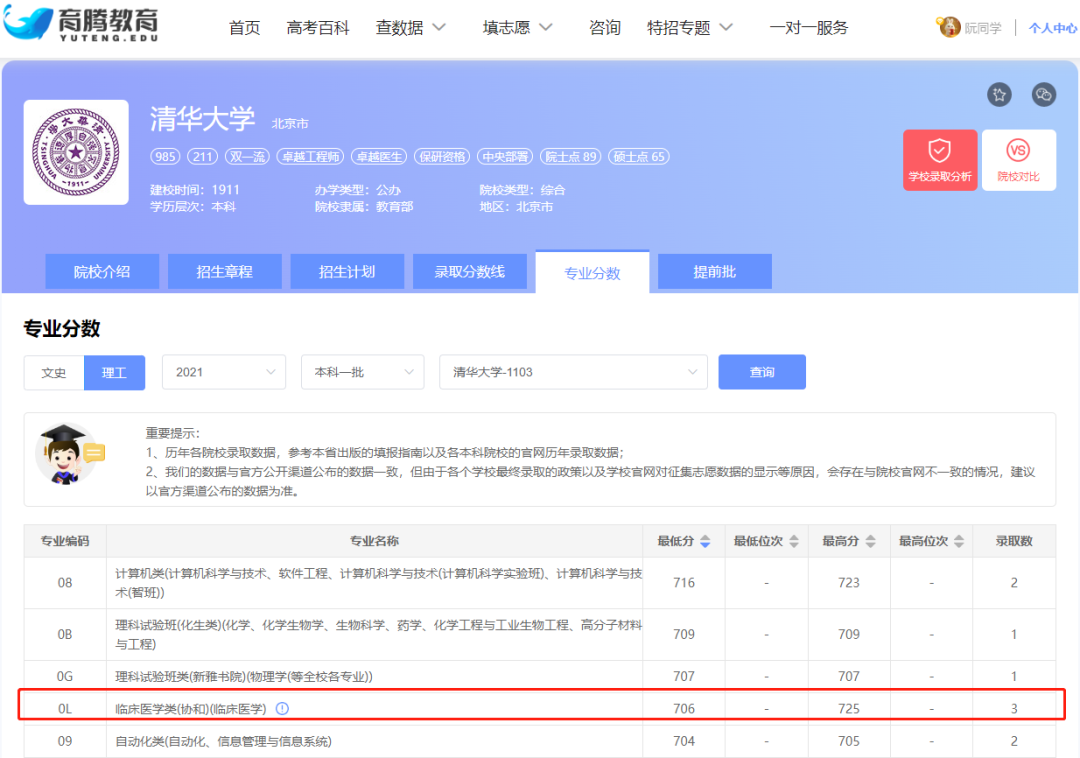Select row 0B 理科试验班(化生类) major name
Viewport: 1080px width, 758px height.
[x=378, y=634]
